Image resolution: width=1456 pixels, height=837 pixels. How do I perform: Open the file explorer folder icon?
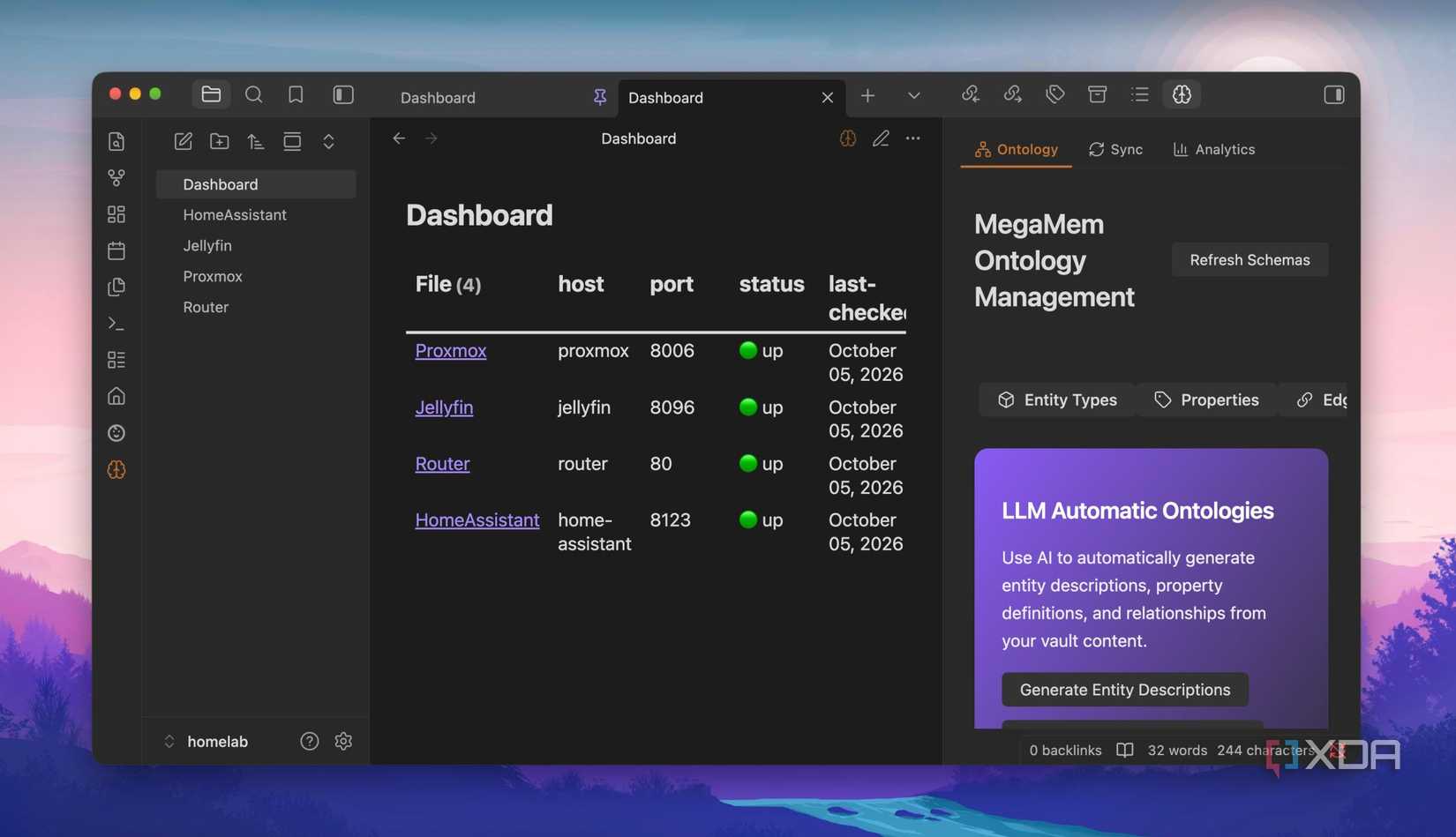211,94
